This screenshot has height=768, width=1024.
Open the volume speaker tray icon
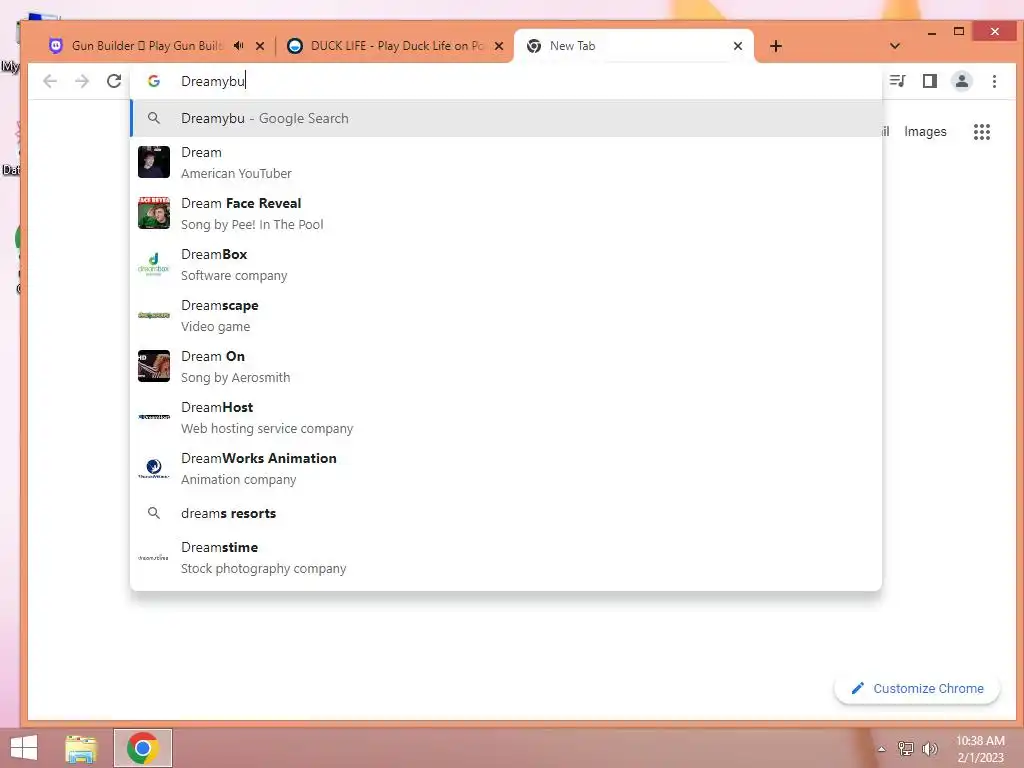(x=929, y=748)
